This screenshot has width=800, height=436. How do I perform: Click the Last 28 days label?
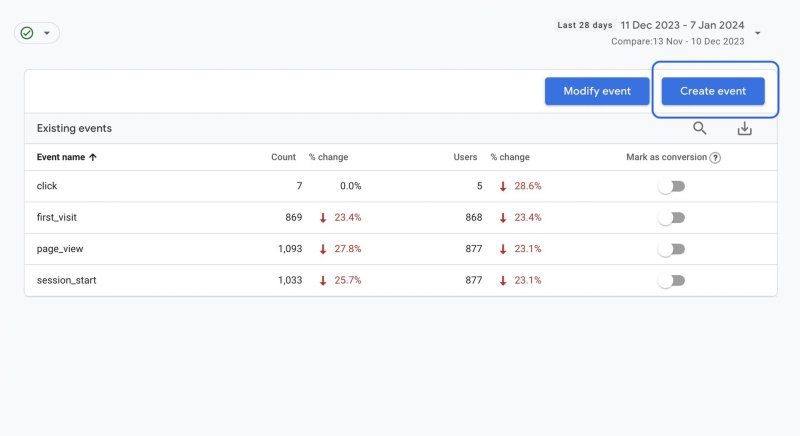coord(585,25)
